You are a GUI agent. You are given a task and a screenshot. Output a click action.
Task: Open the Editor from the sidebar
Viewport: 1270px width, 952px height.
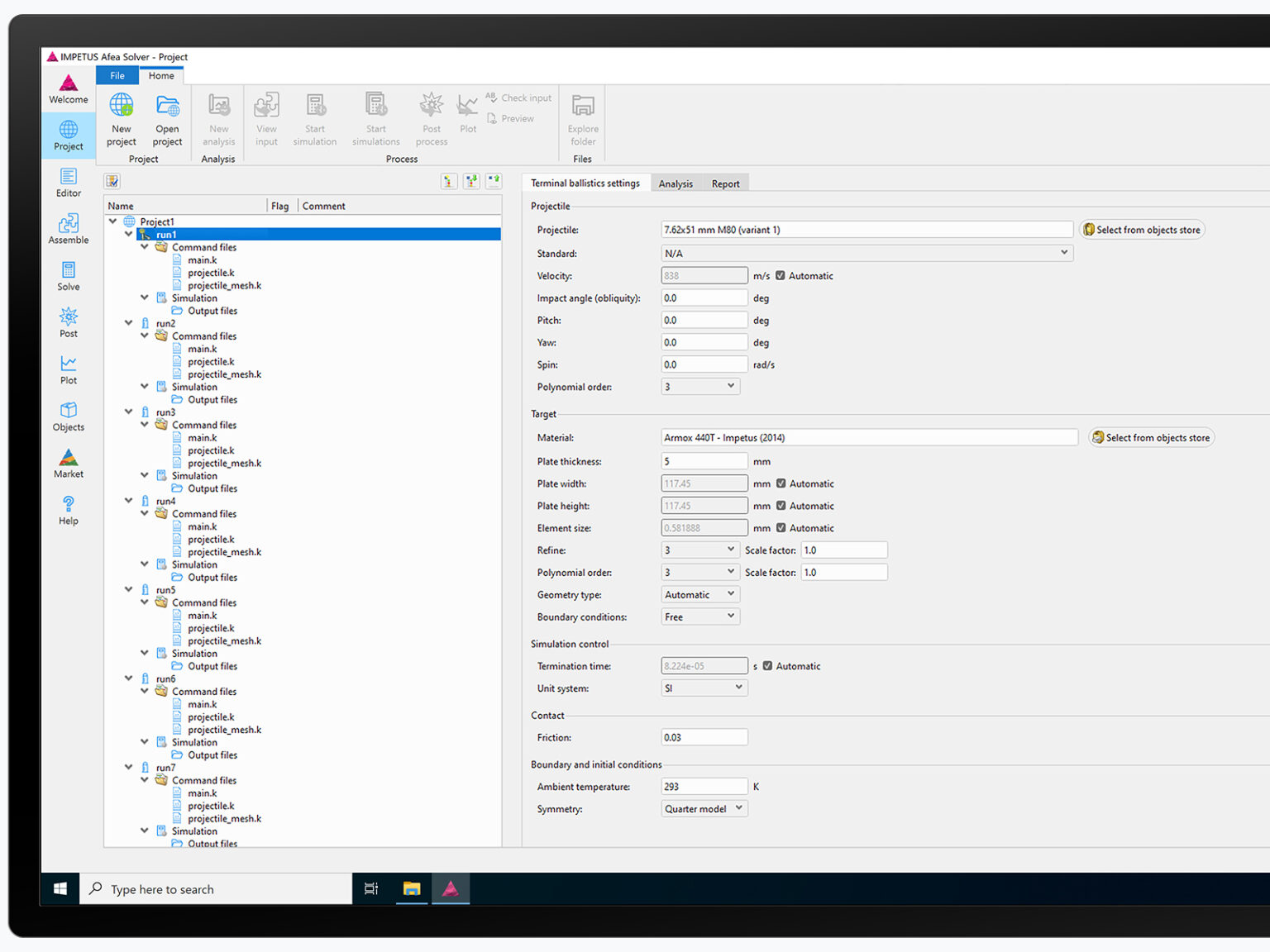[x=69, y=183]
